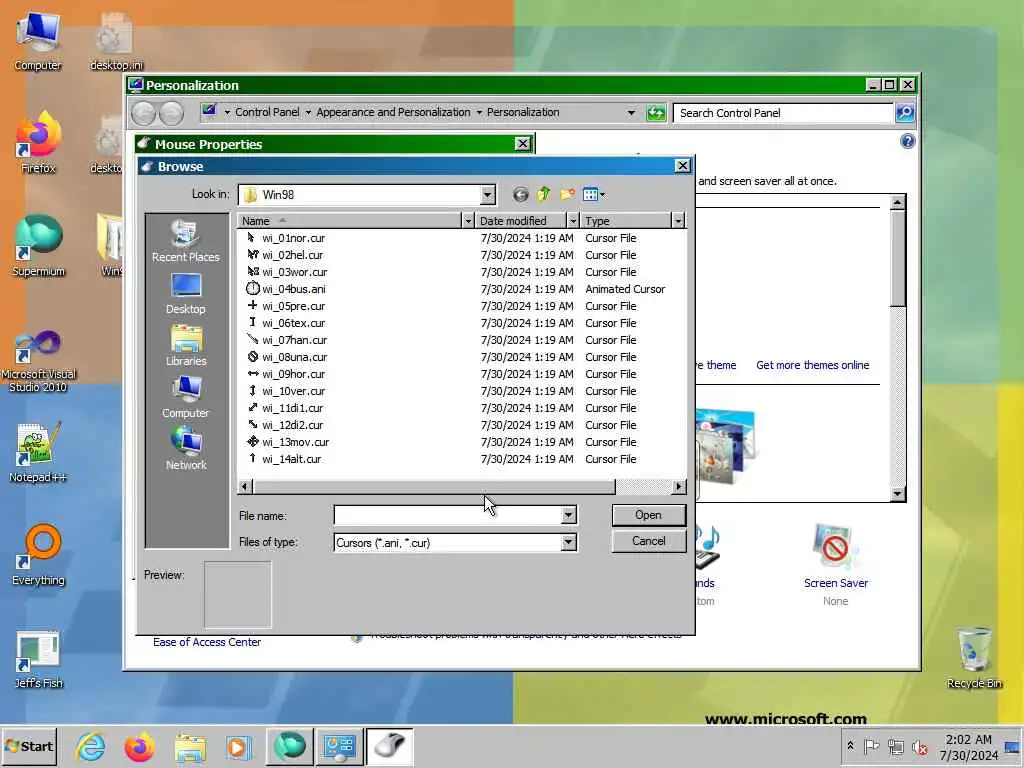Select wi_12di2.cur diagonal resize file
1024x768 pixels.
pos(292,425)
